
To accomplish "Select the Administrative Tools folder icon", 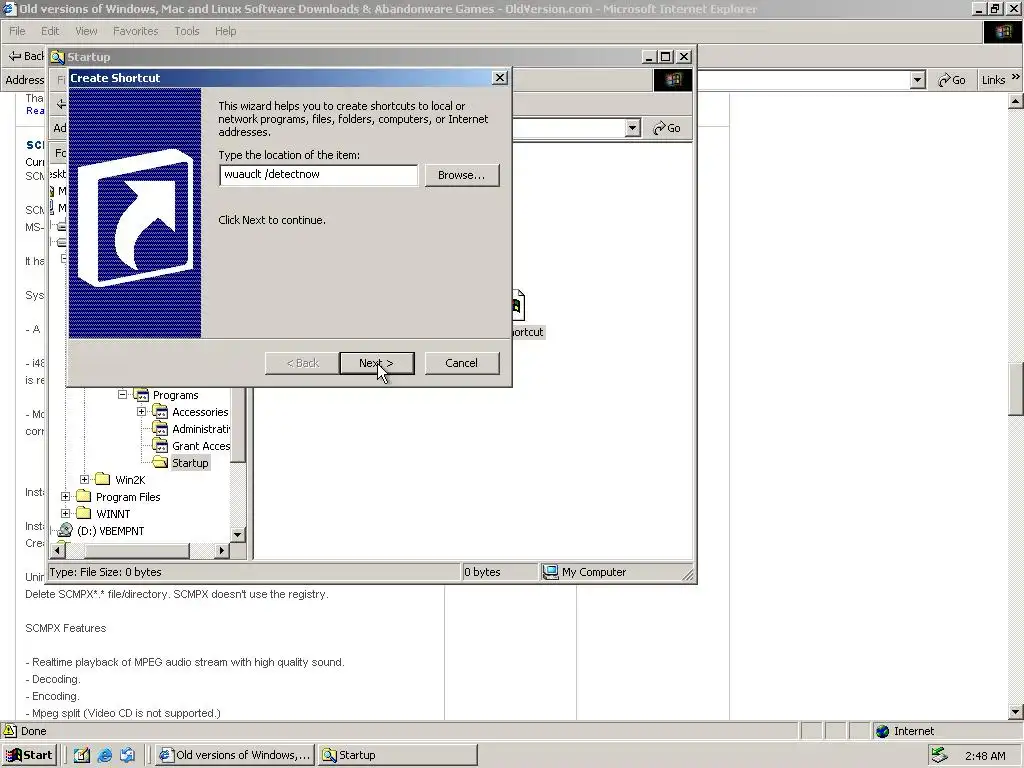I will click(x=160, y=428).
